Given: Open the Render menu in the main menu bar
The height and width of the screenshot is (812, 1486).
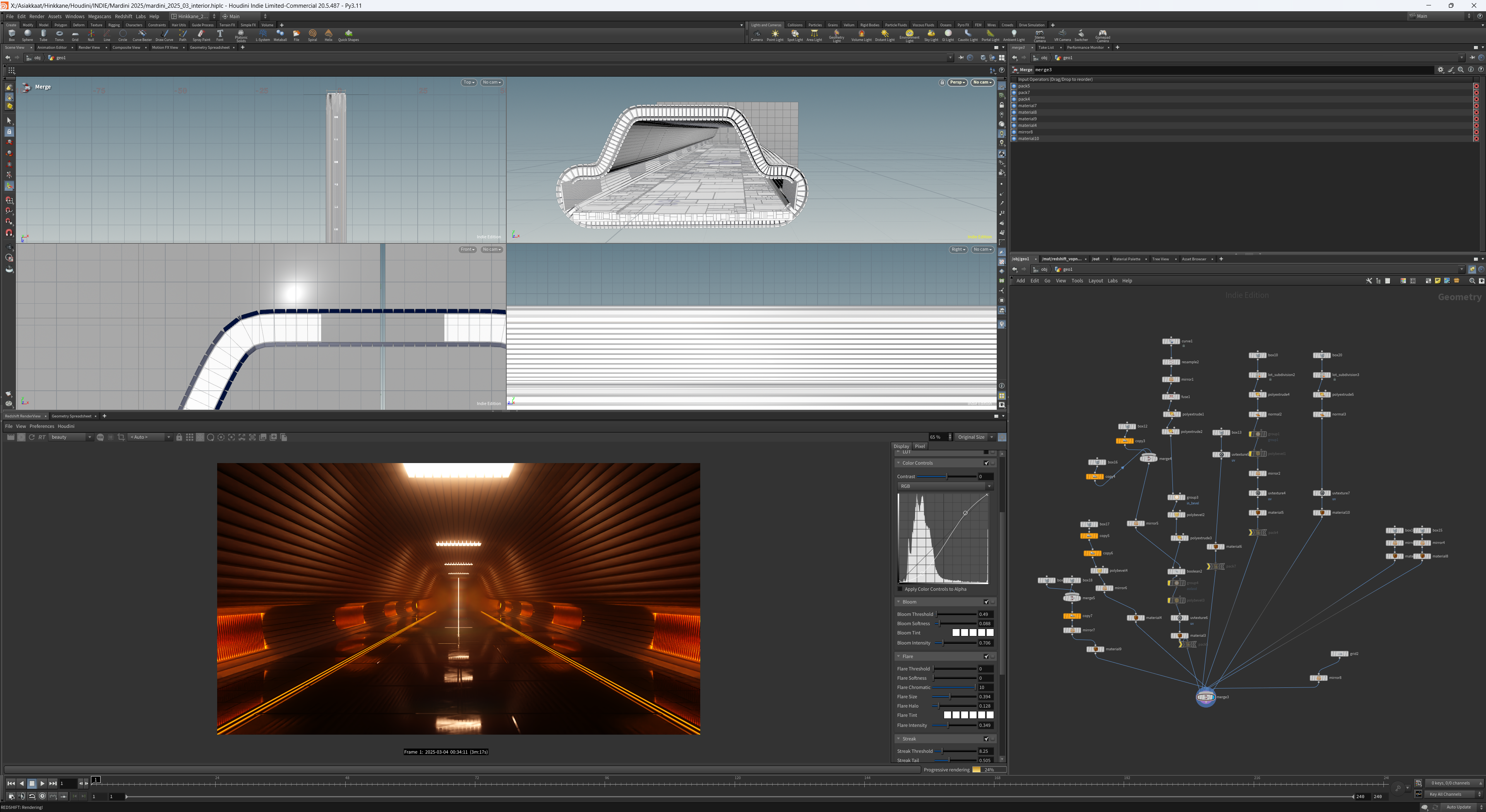Looking at the screenshot, I should (37, 16).
